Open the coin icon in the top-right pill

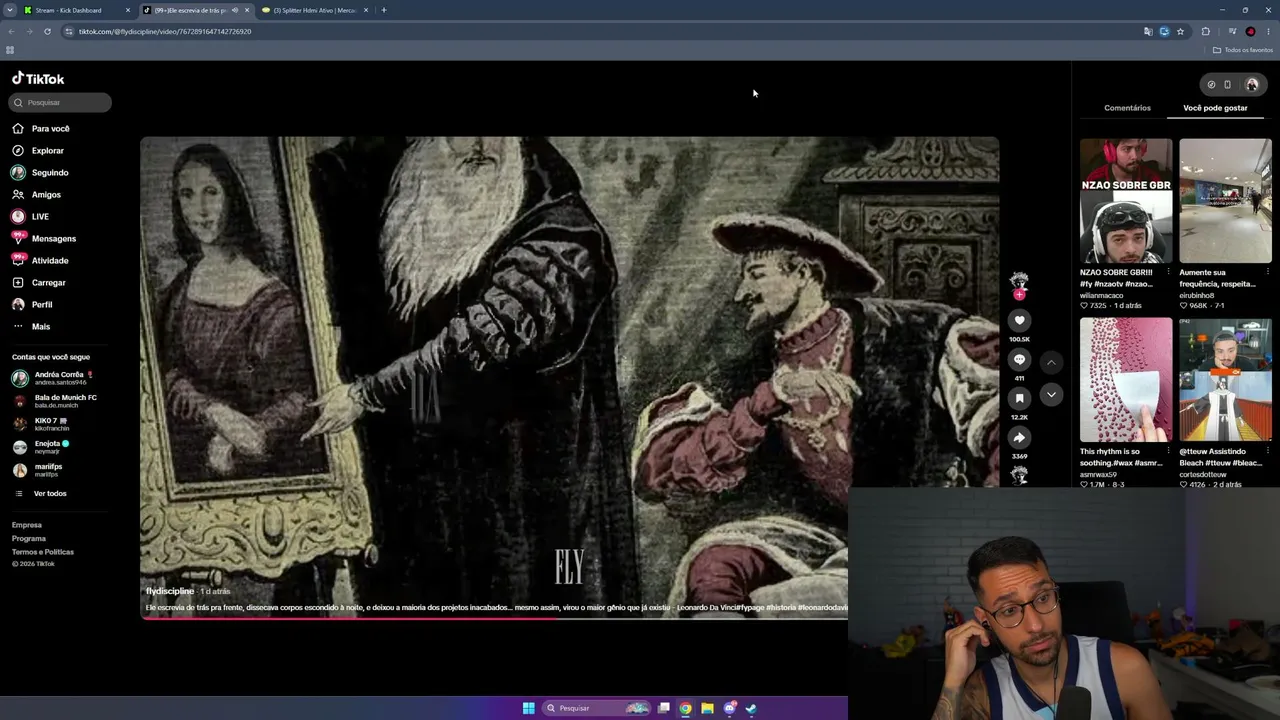(1211, 85)
